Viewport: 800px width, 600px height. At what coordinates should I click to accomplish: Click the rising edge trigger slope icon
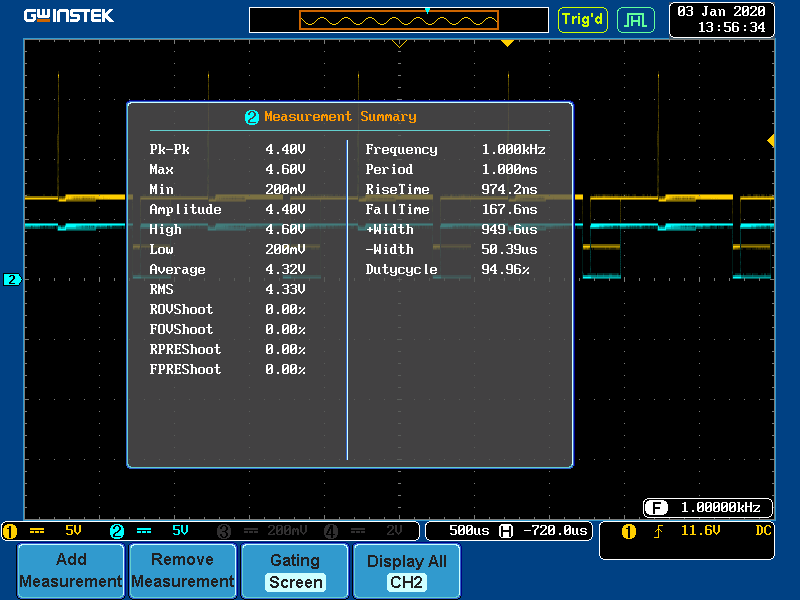pos(658,531)
